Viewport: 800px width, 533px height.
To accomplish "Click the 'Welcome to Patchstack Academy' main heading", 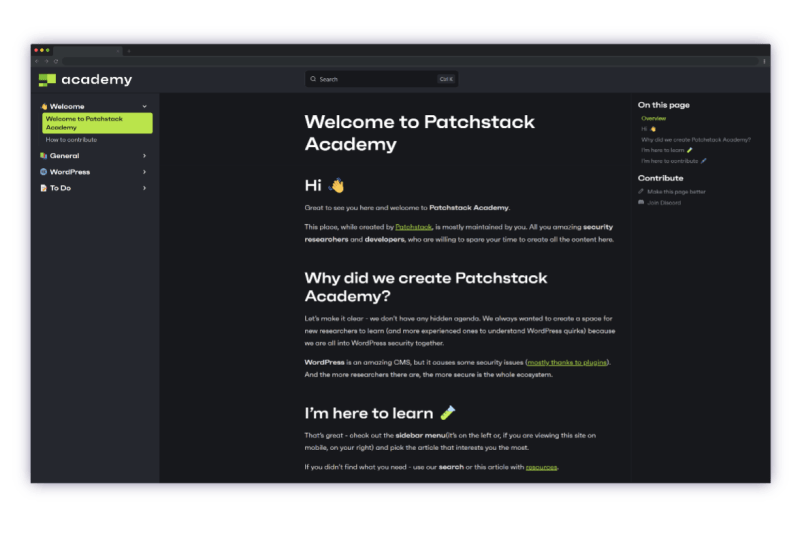I will (x=419, y=133).
